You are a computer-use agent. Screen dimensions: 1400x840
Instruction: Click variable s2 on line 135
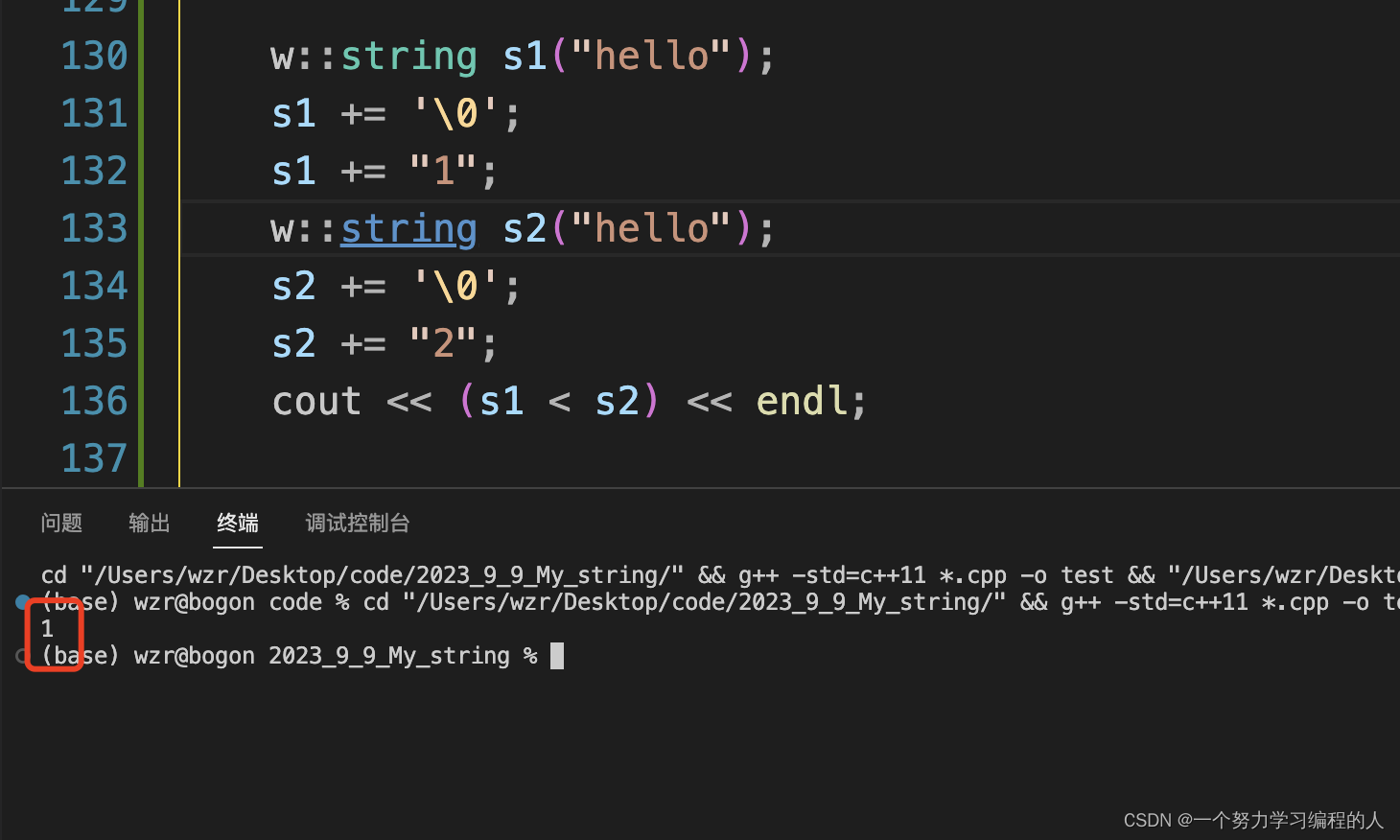293,344
